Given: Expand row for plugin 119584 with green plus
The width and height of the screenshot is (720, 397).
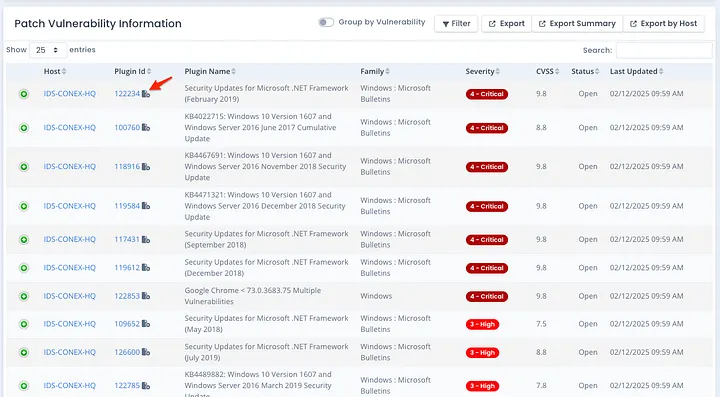Looking at the screenshot, I should click(24, 206).
